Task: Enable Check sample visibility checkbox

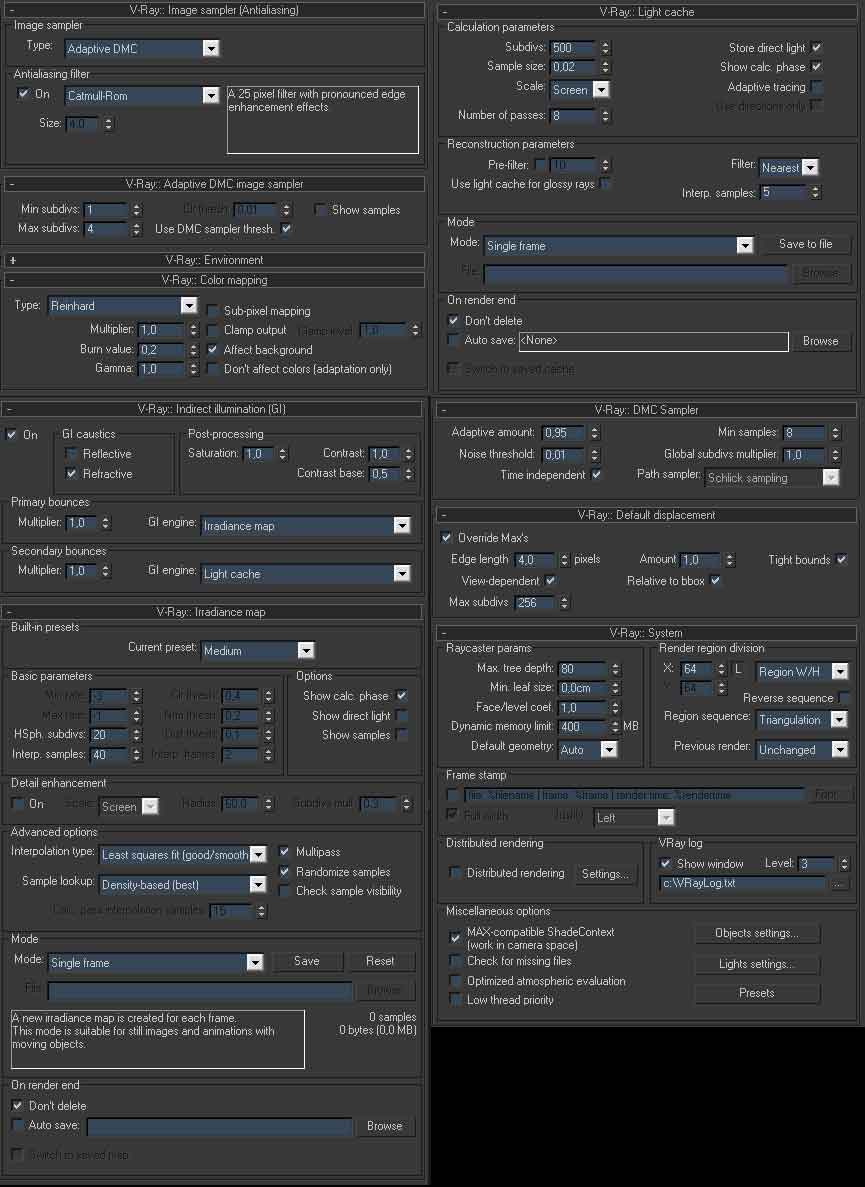Action: tap(285, 891)
